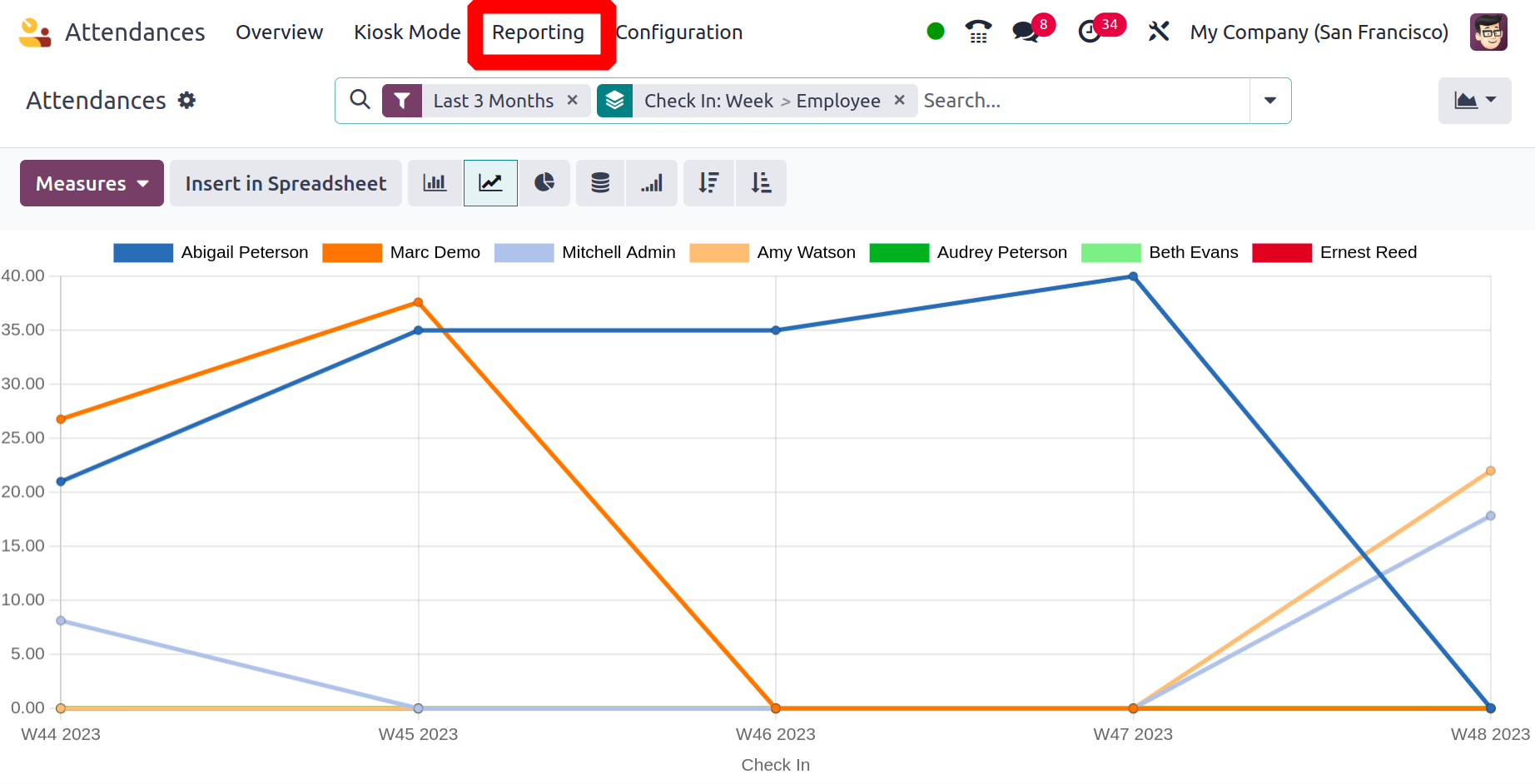Click the filter funnel icon

[402, 101]
